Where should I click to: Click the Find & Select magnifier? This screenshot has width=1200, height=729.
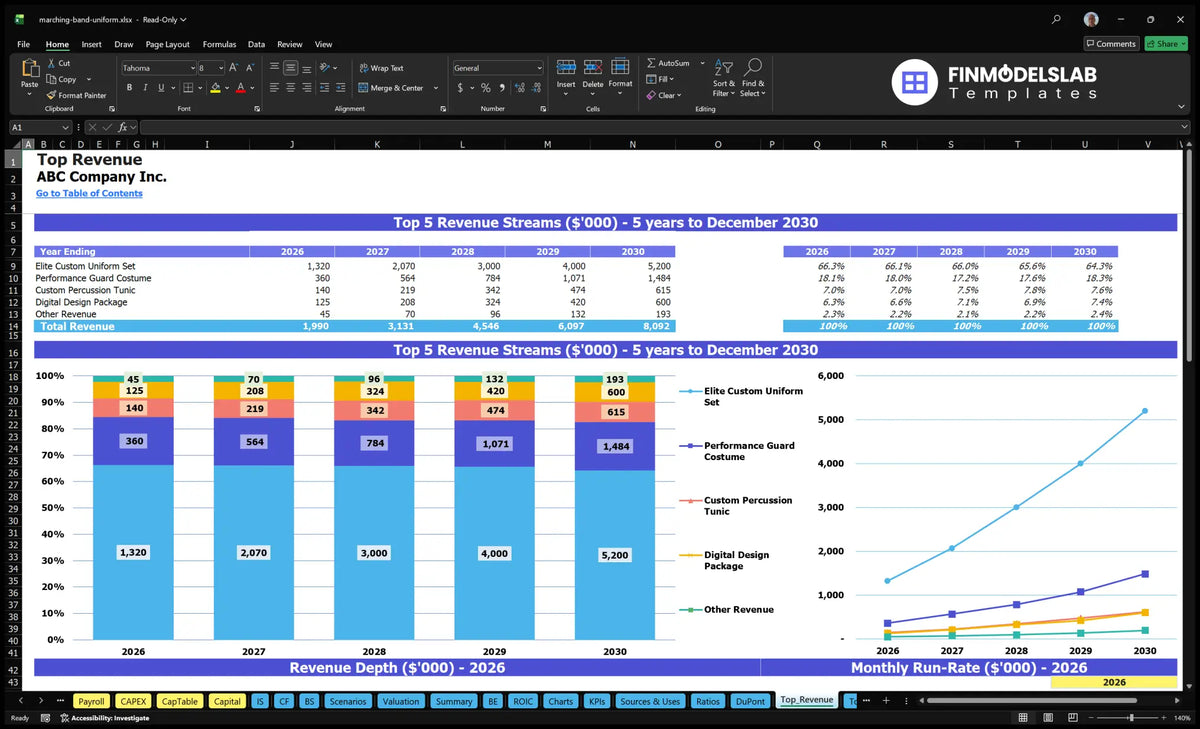(x=753, y=68)
